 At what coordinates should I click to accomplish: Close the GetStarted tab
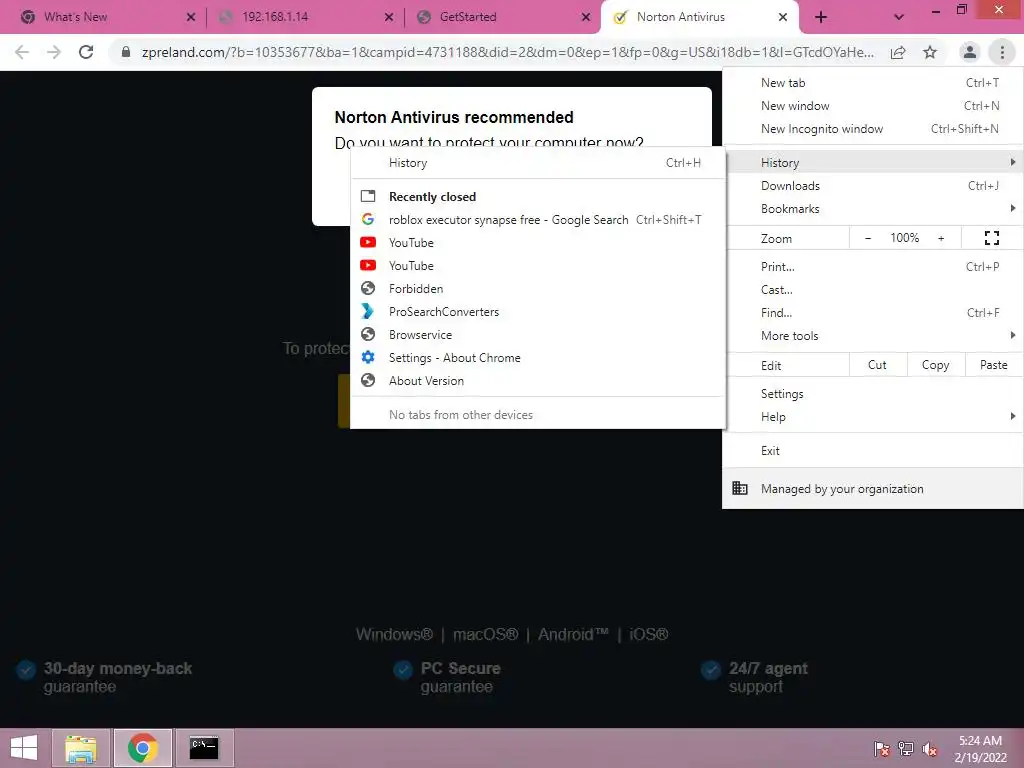click(x=586, y=18)
